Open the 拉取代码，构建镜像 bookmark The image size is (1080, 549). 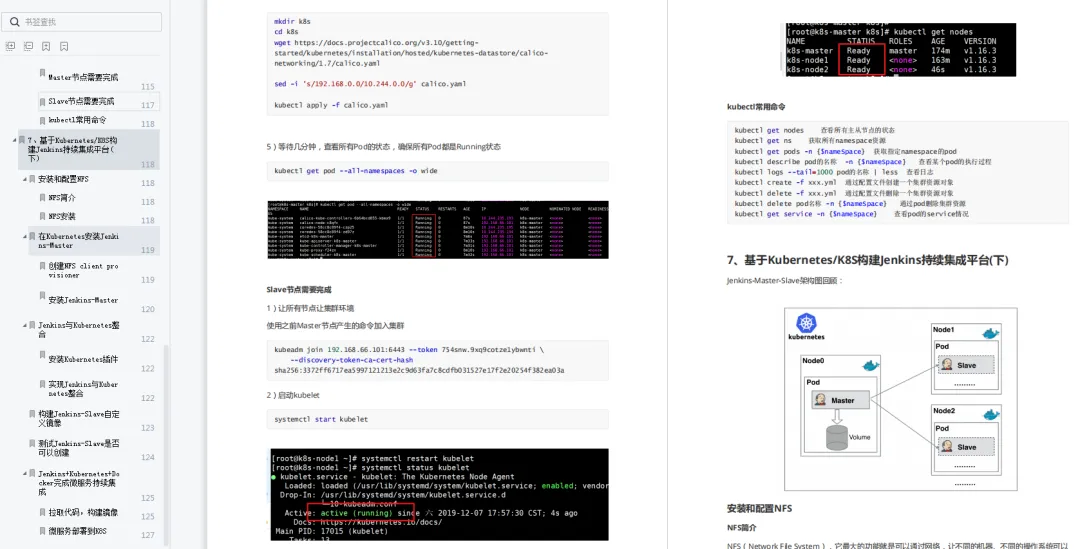coord(83,512)
